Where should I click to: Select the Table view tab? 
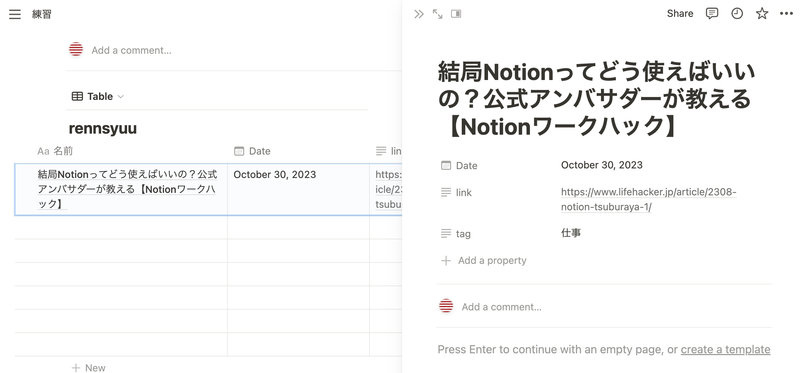(x=97, y=96)
